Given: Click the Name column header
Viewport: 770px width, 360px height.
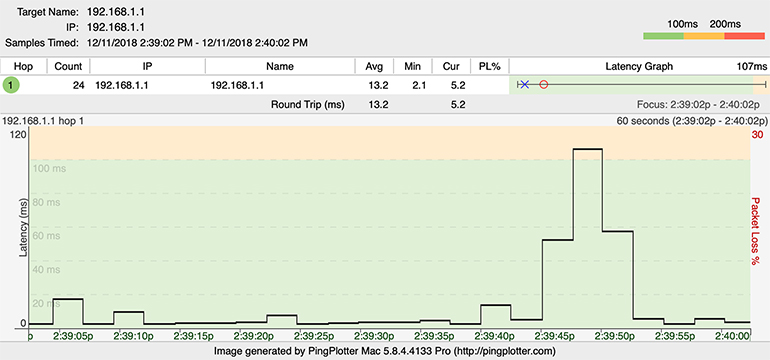Looking at the screenshot, I should (280, 66).
